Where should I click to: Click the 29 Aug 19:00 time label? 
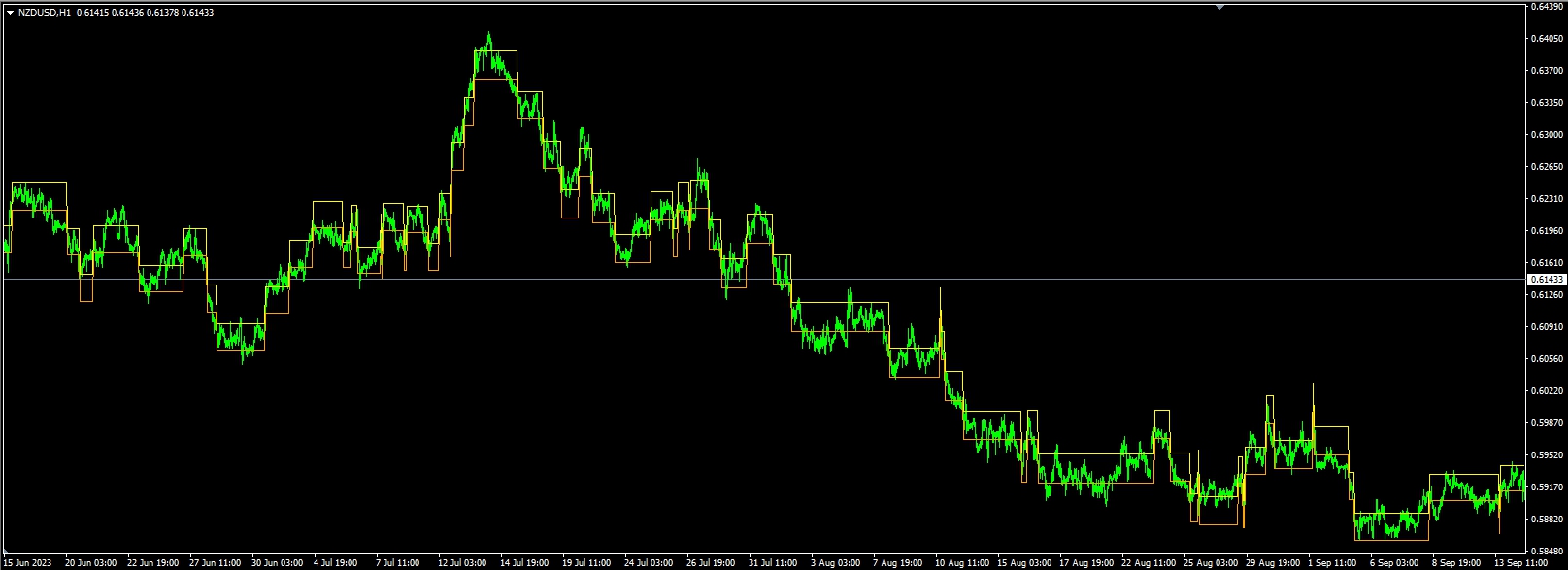1271,562
